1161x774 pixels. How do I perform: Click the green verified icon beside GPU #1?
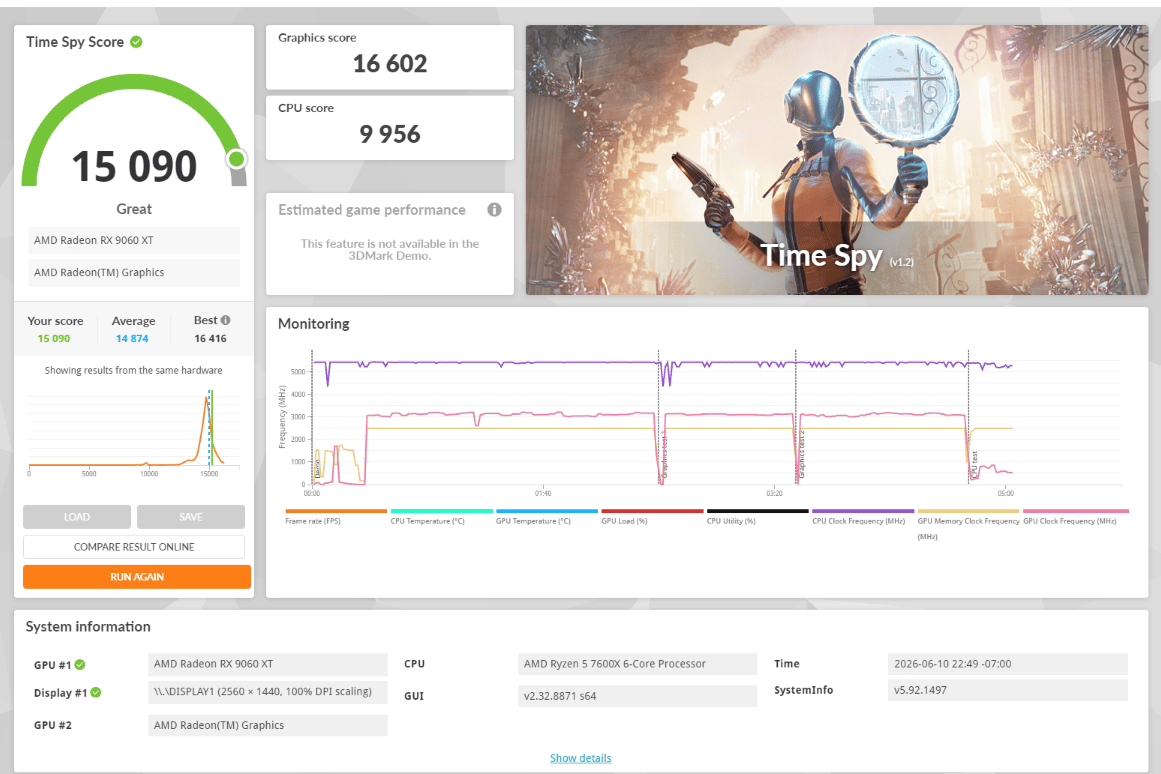click(80, 664)
